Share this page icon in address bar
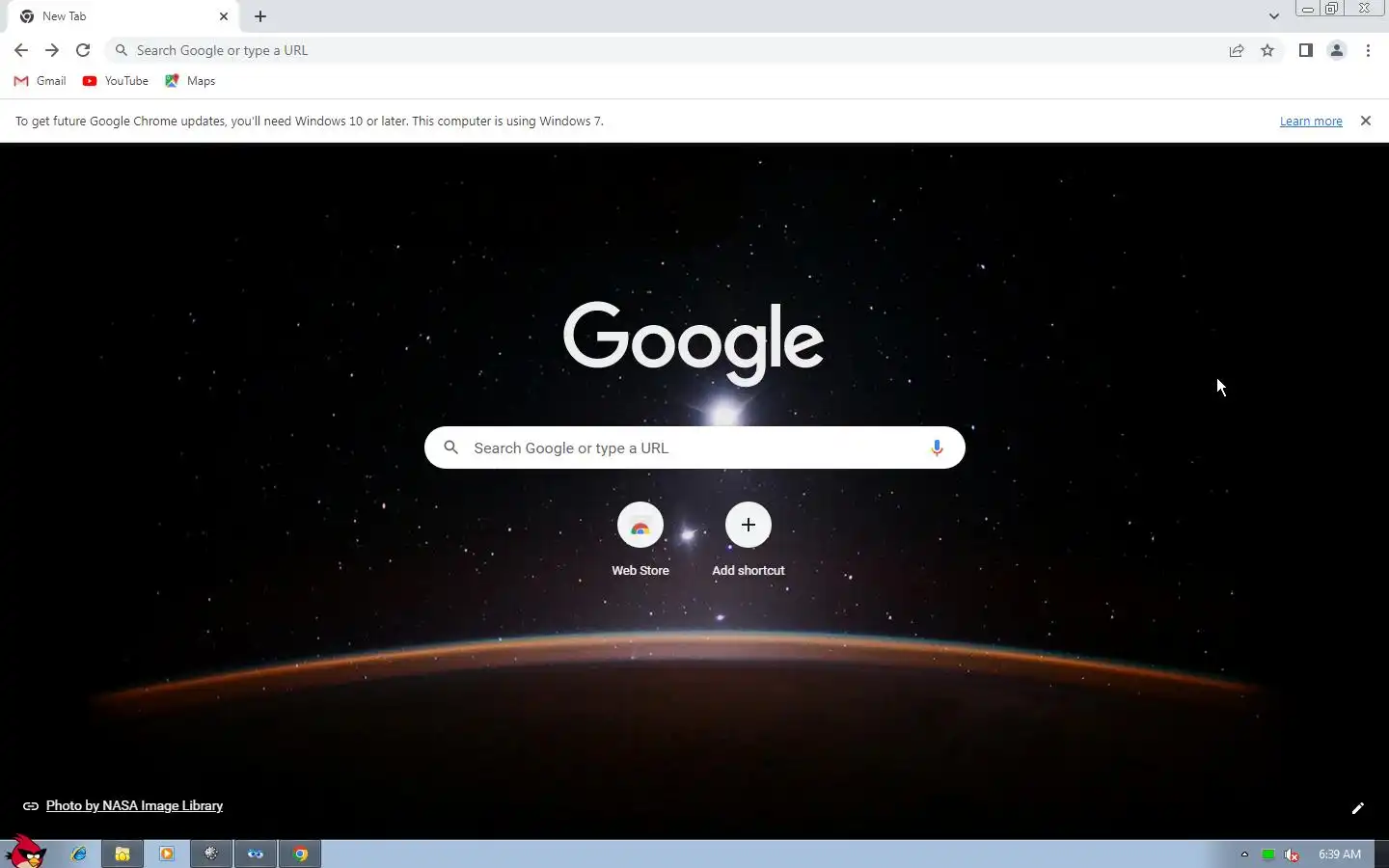The image size is (1389, 868). point(1237,50)
